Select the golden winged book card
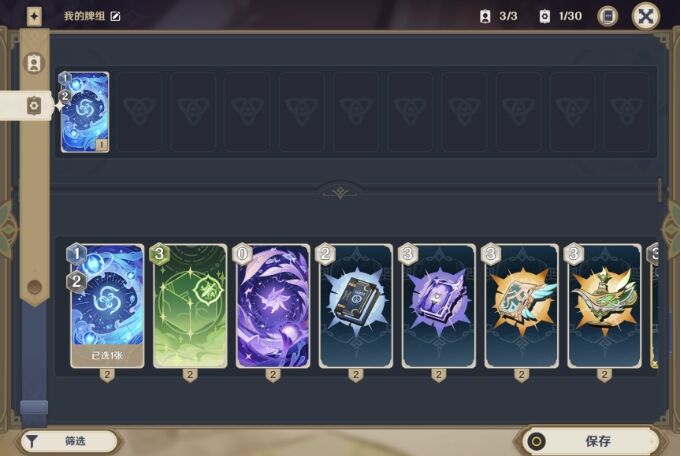681x456 pixels. (x=522, y=306)
